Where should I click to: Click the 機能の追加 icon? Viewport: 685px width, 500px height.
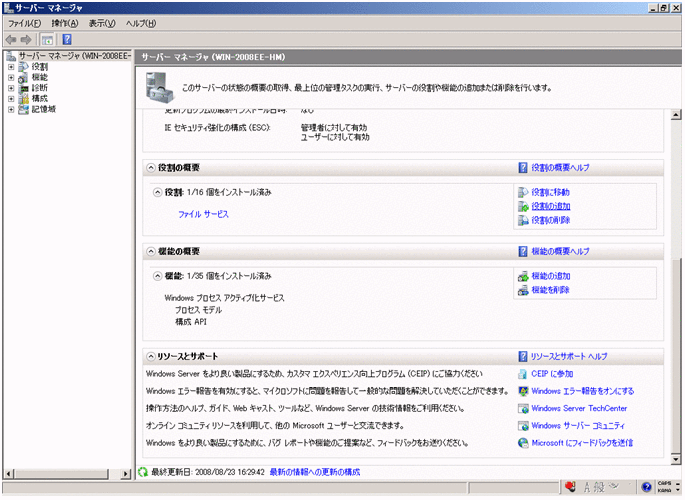[x=523, y=276]
